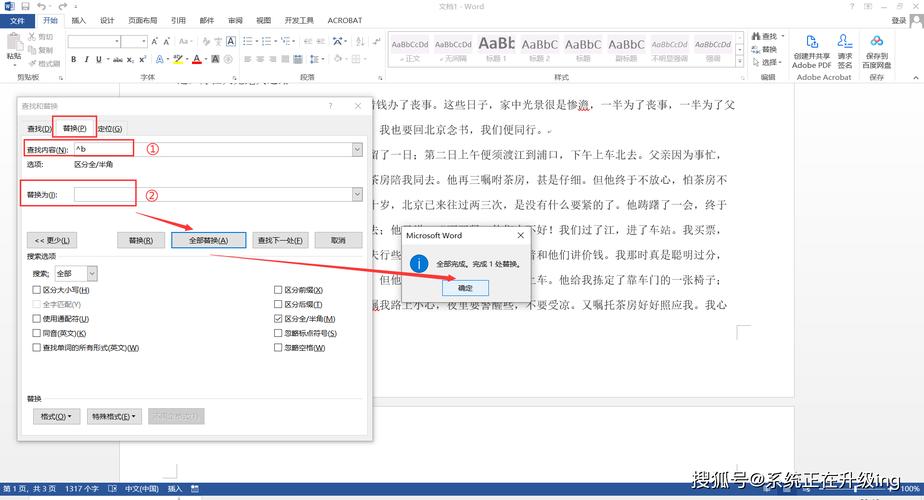
Task: Open the font name combo box dropdown
Action: pos(117,41)
